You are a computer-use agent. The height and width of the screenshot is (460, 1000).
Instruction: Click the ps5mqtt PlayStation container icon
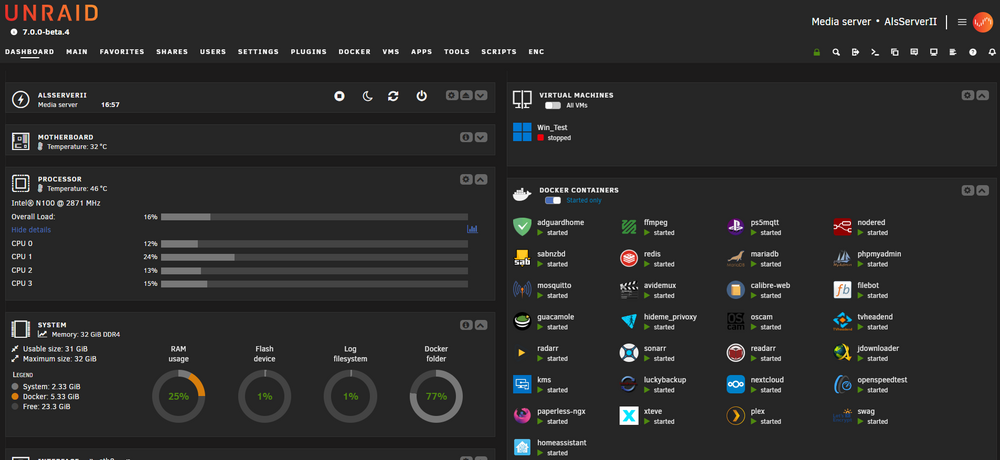(735, 226)
